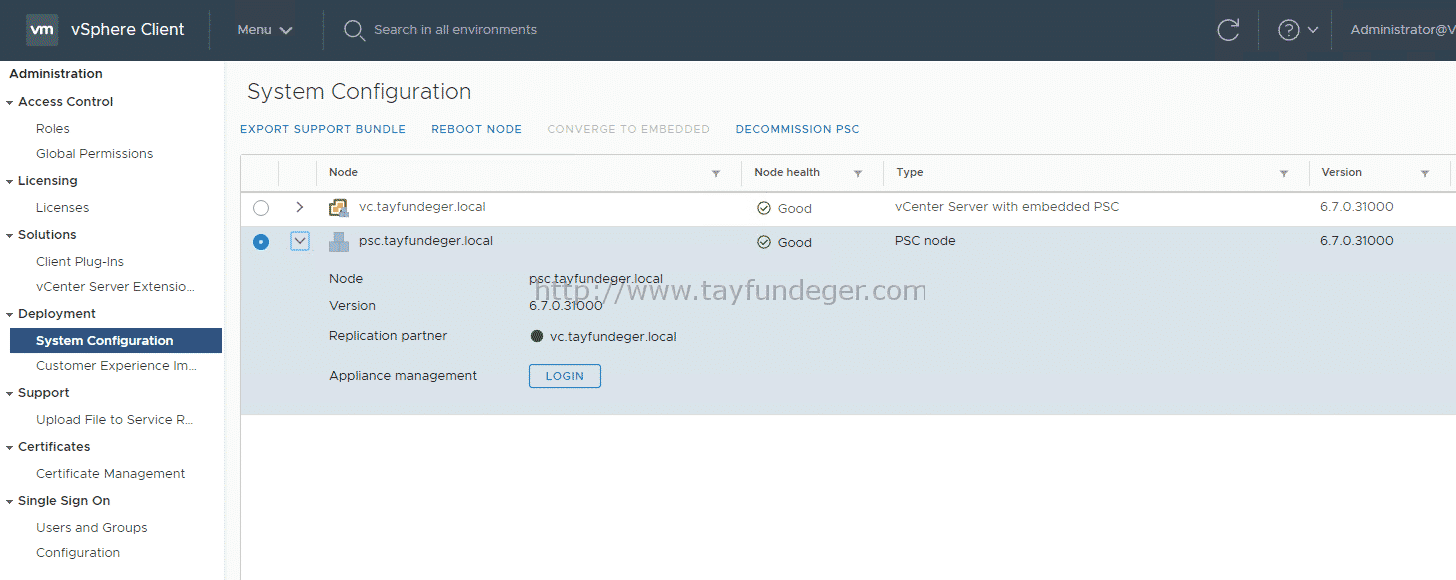Click version 6.7.0.31000 in the vc row
Screen dimensions: 1456x580
pyautogui.click(x=1357, y=207)
